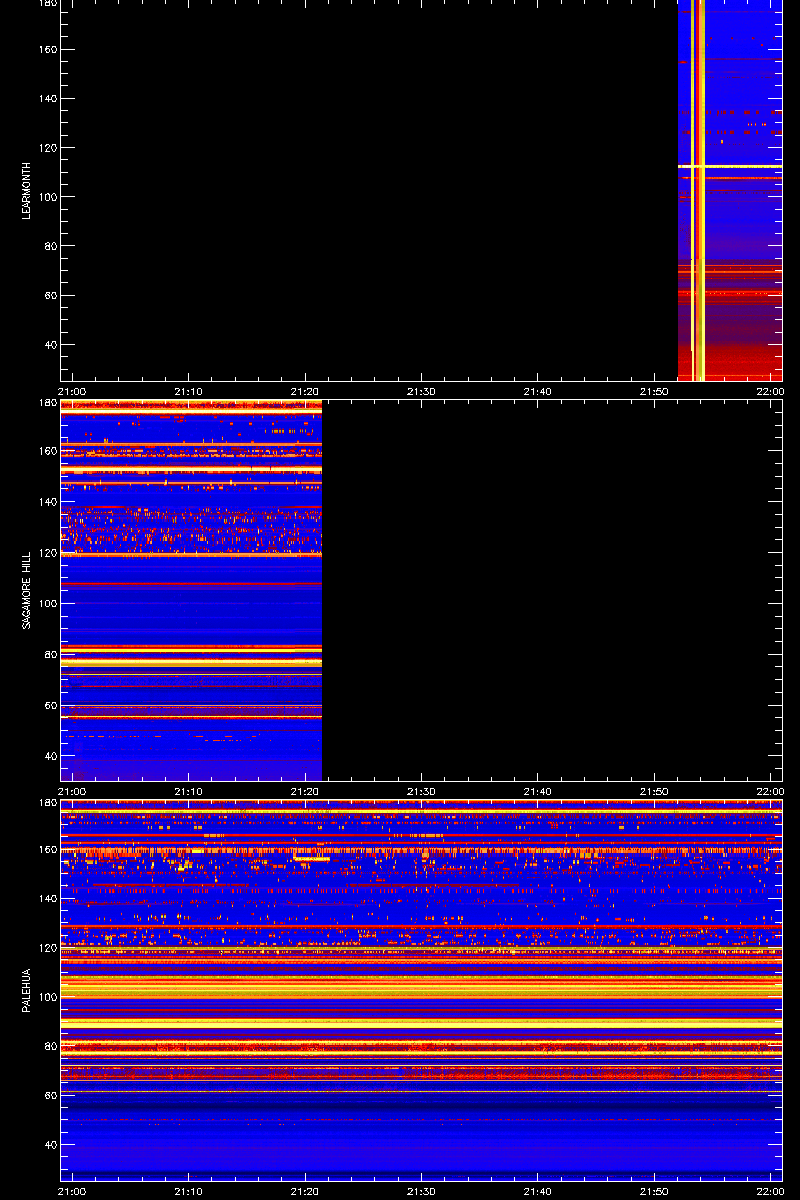Click 21:50 time label under Palehua panel

tap(654, 1191)
